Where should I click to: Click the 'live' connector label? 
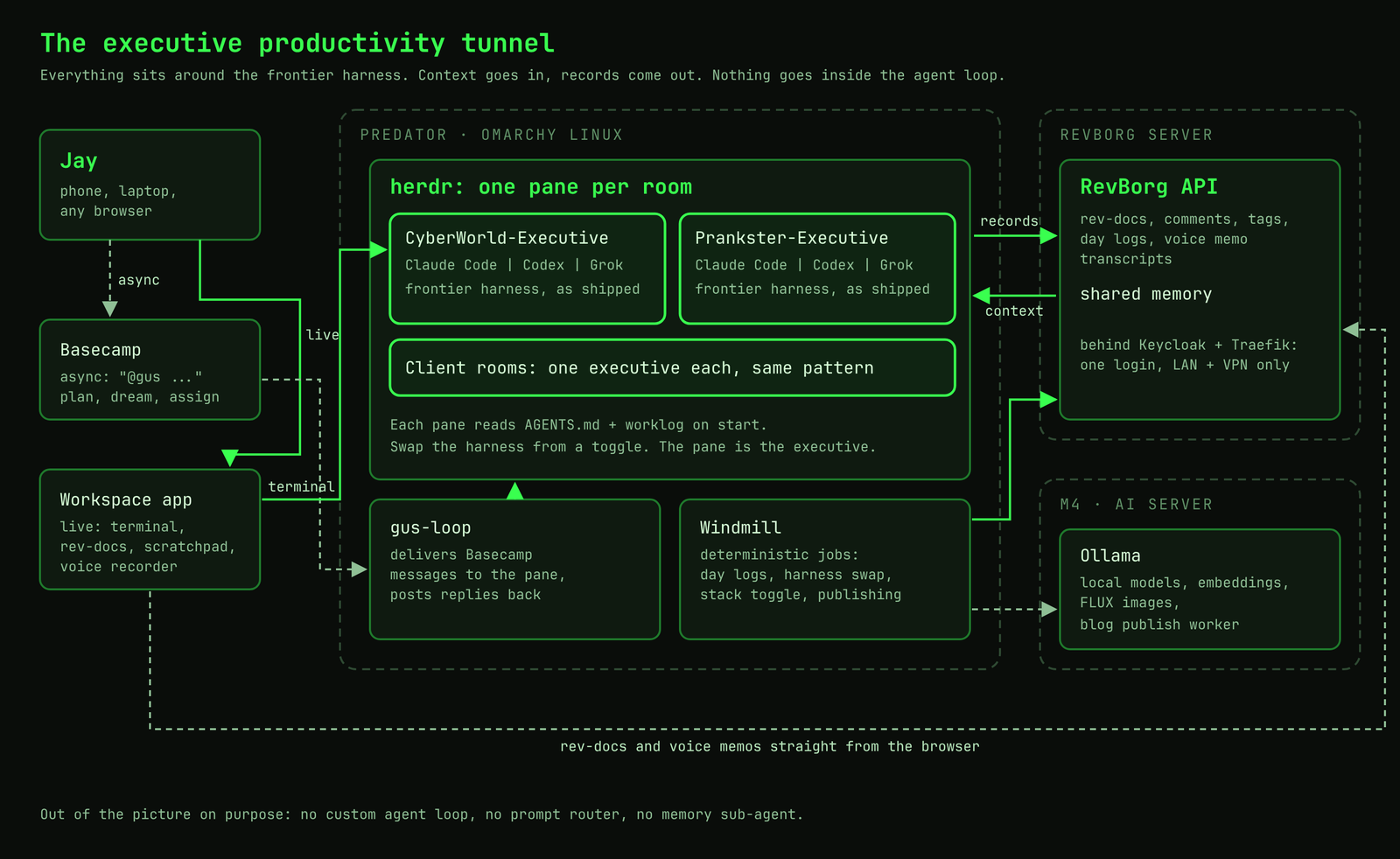click(x=323, y=335)
